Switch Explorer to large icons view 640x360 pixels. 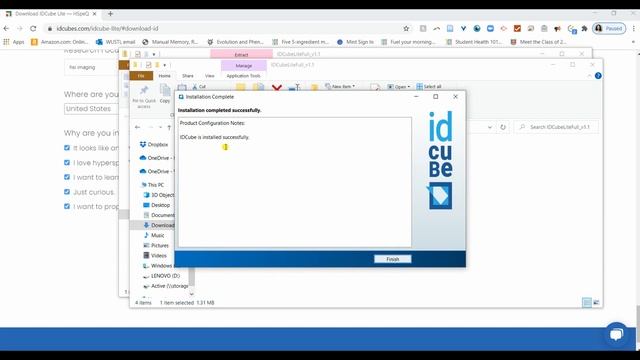point(596,302)
